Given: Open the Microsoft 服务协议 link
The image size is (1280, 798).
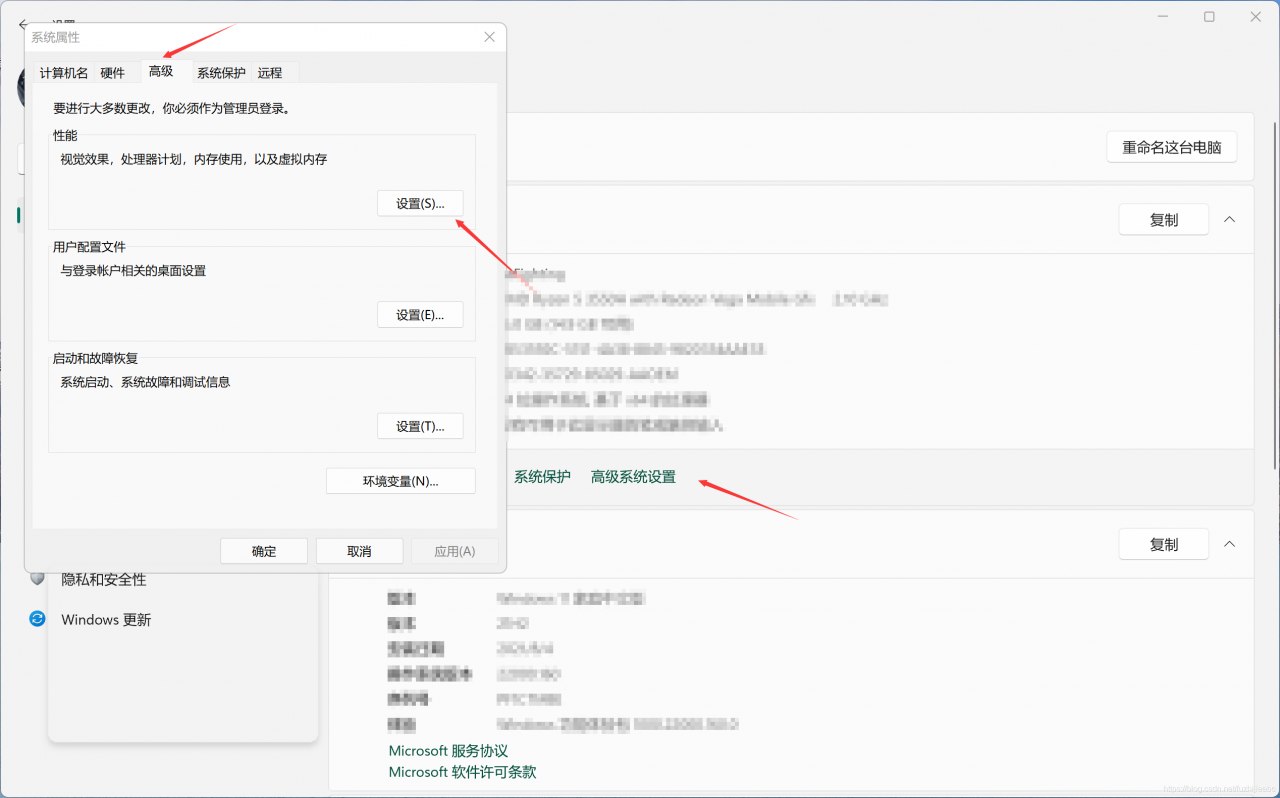Looking at the screenshot, I should click(448, 751).
